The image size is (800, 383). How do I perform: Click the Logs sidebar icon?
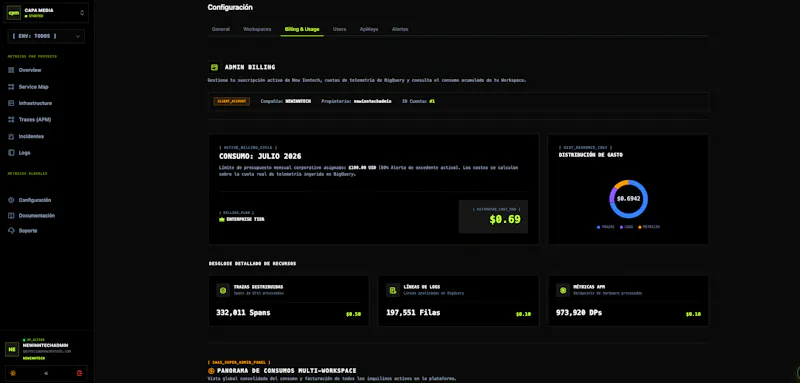(11, 152)
